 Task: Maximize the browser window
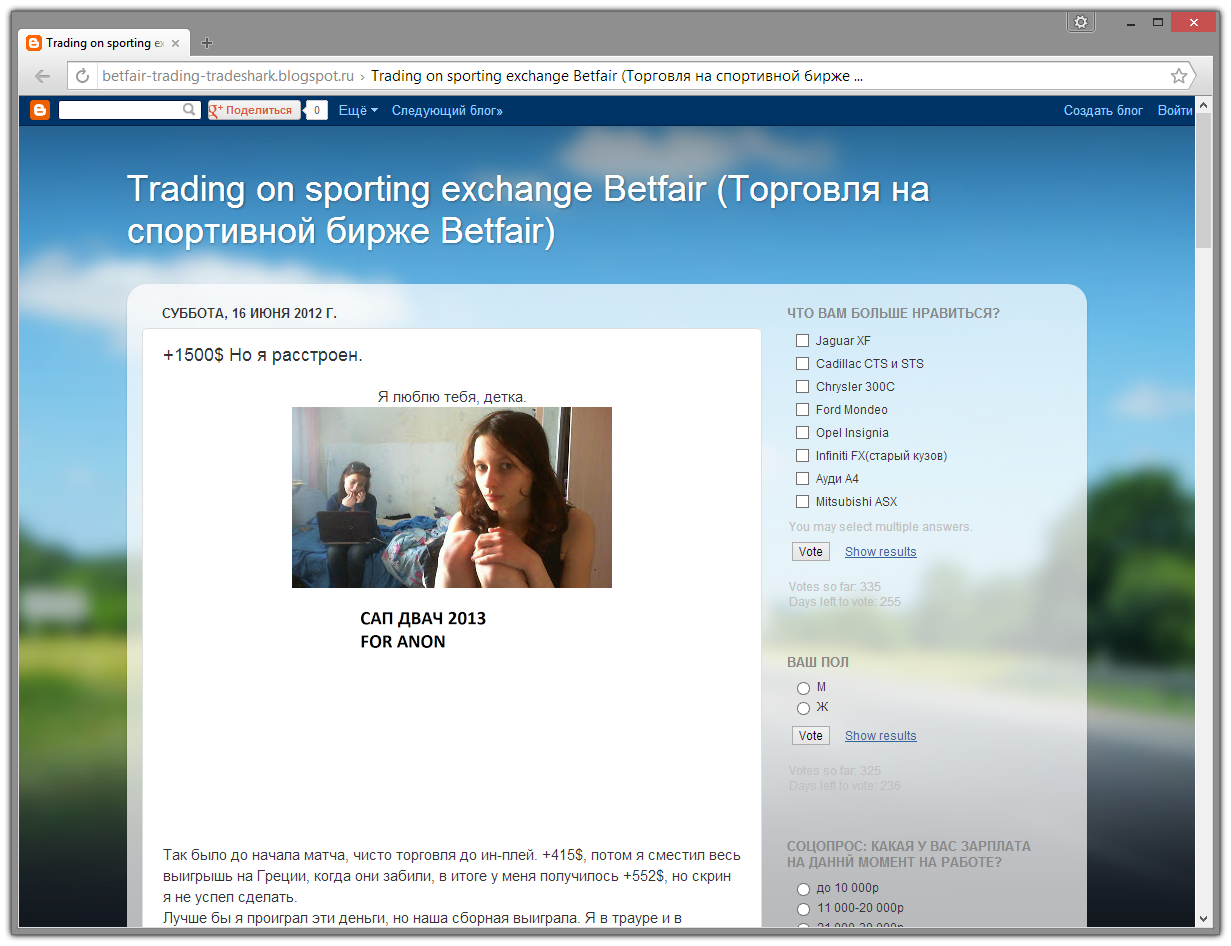click(1157, 21)
